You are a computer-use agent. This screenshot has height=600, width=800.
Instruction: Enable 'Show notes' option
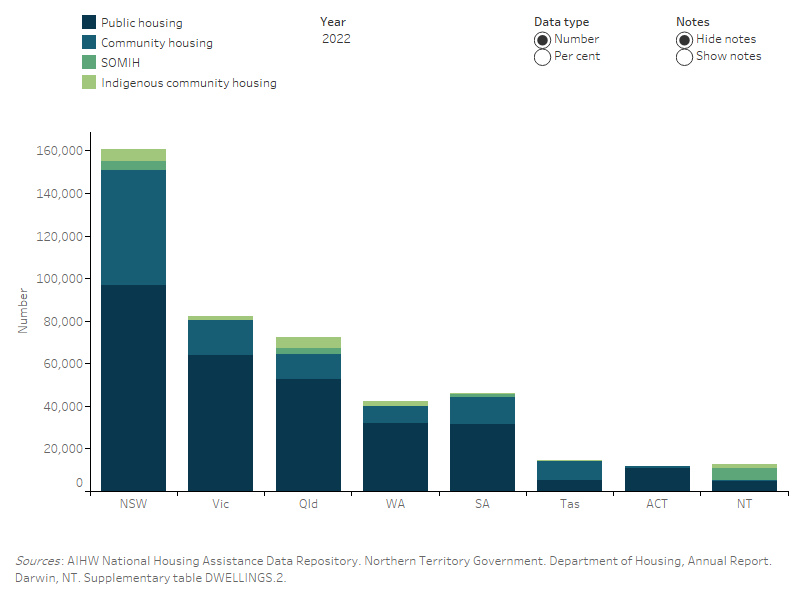tap(684, 57)
